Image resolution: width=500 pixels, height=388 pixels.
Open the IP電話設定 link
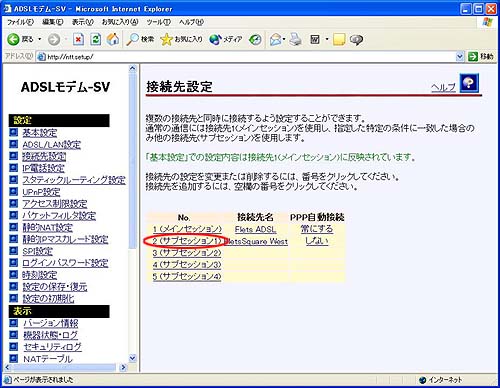43,168
